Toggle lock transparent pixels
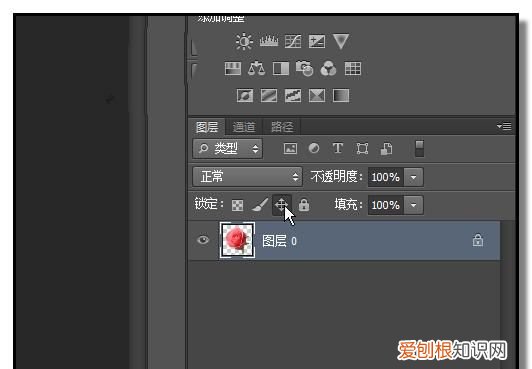This screenshot has height=369, width=532. 238,205
